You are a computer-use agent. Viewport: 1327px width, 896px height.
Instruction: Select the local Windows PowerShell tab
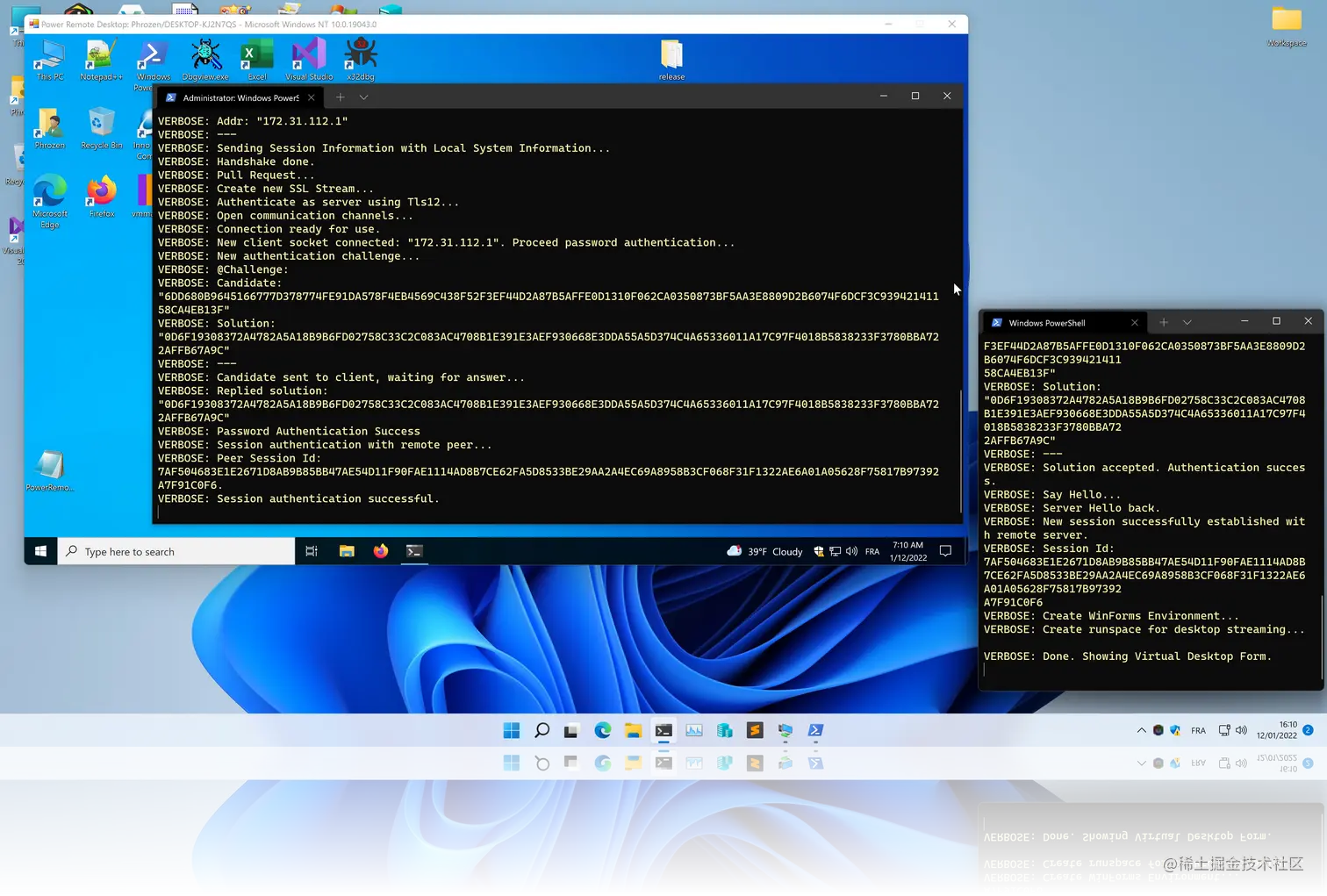[1064, 323]
